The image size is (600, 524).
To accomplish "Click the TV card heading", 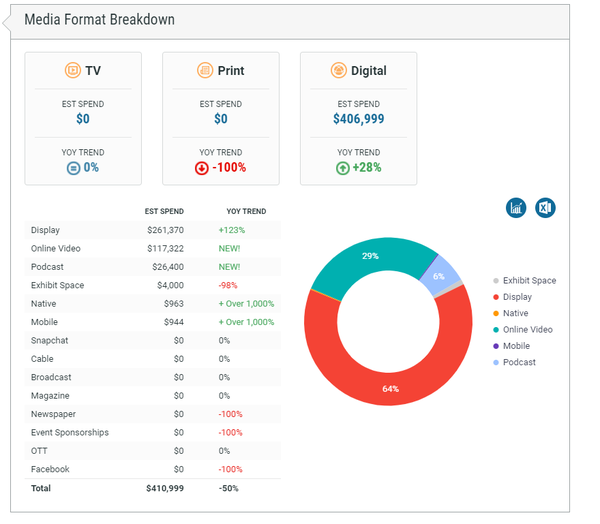I will [93, 70].
